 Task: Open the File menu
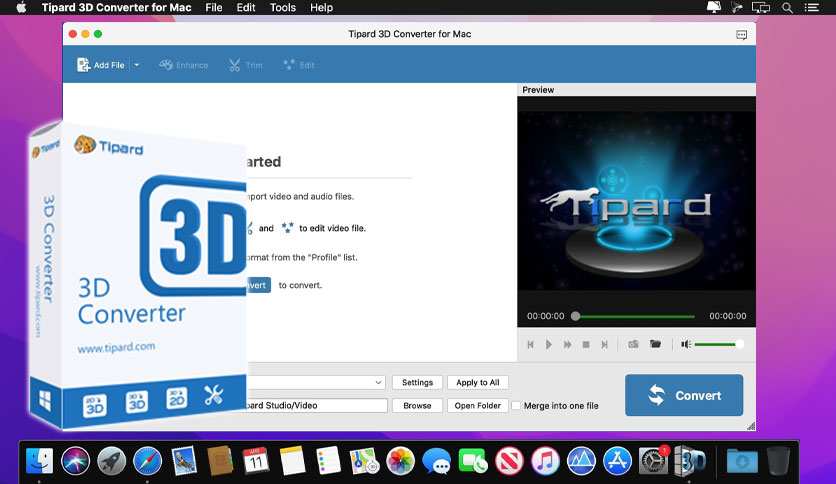click(214, 7)
